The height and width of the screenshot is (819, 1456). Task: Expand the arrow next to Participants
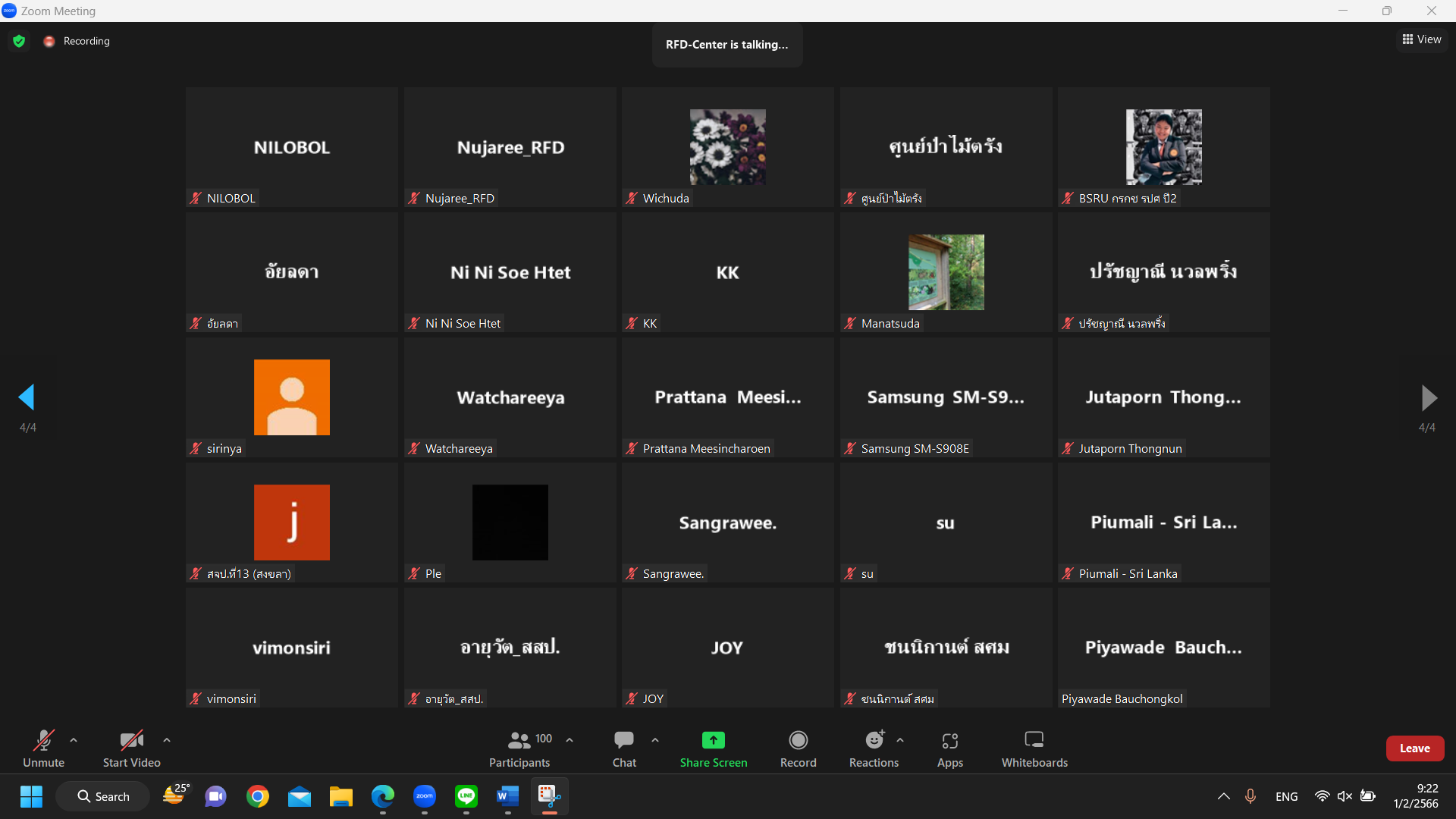(x=570, y=739)
